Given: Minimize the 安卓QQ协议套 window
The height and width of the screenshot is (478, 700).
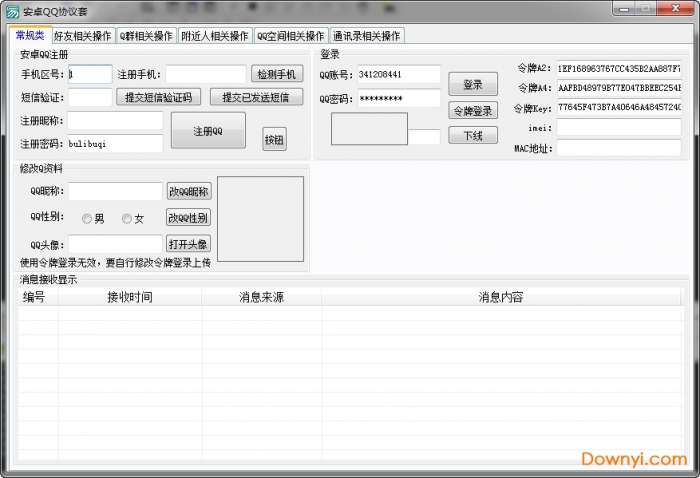Looking at the screenshot, I should [x=624, y=8].
